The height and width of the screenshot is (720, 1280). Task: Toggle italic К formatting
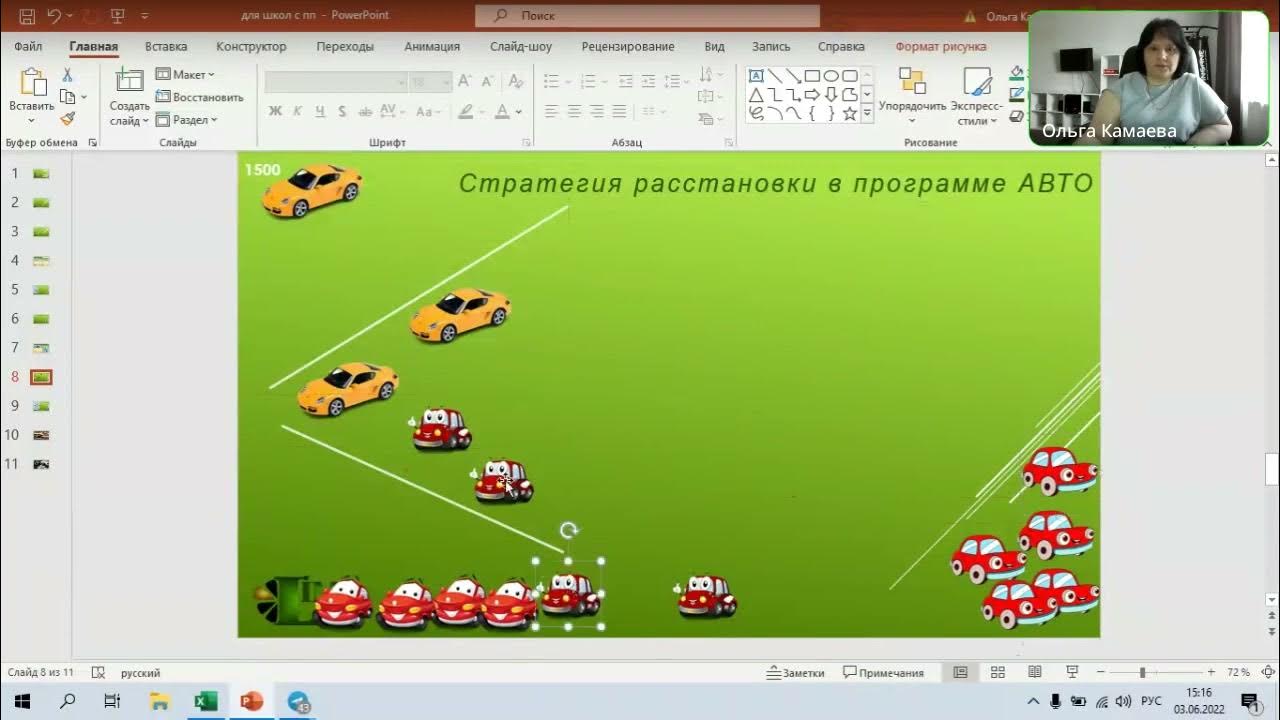point(297,112)
